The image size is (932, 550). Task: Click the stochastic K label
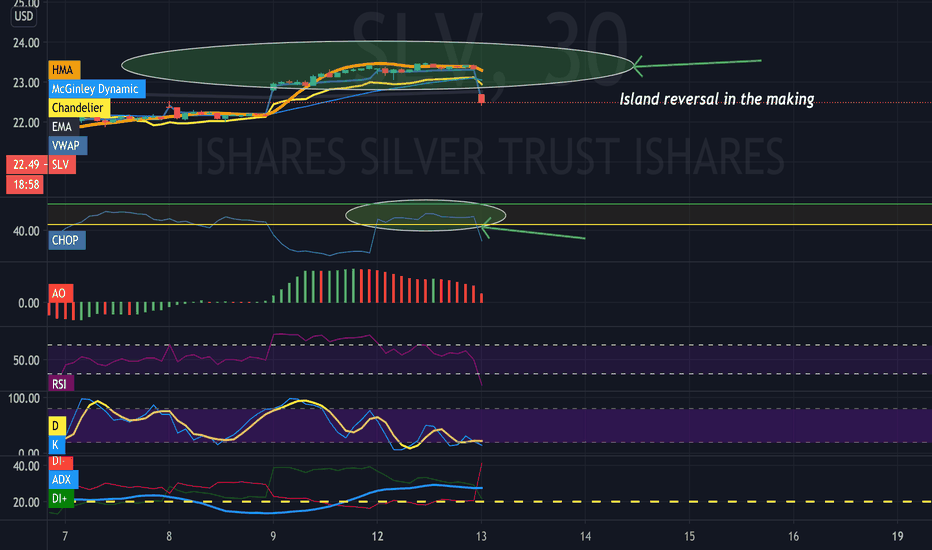[56, 445]
